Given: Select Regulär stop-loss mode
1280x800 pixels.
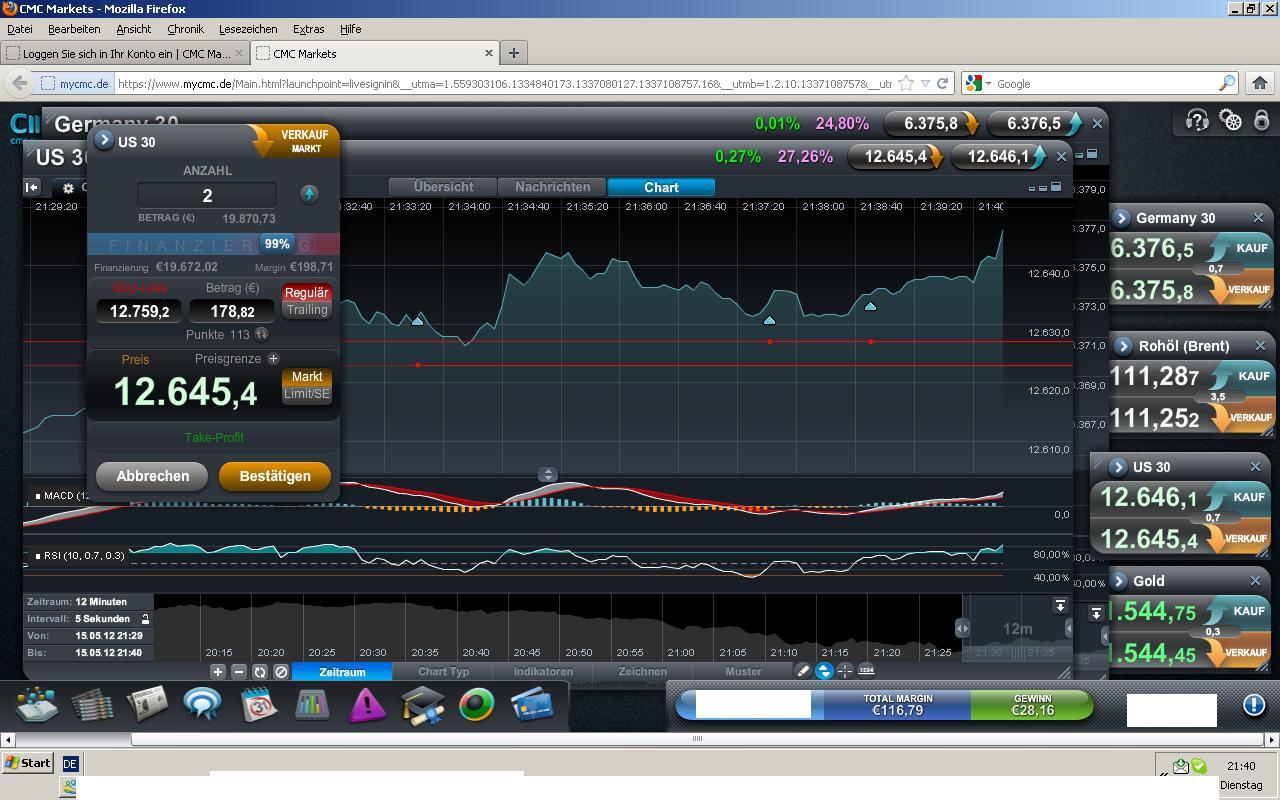Looking at the screenshot, I should point(306,293).
